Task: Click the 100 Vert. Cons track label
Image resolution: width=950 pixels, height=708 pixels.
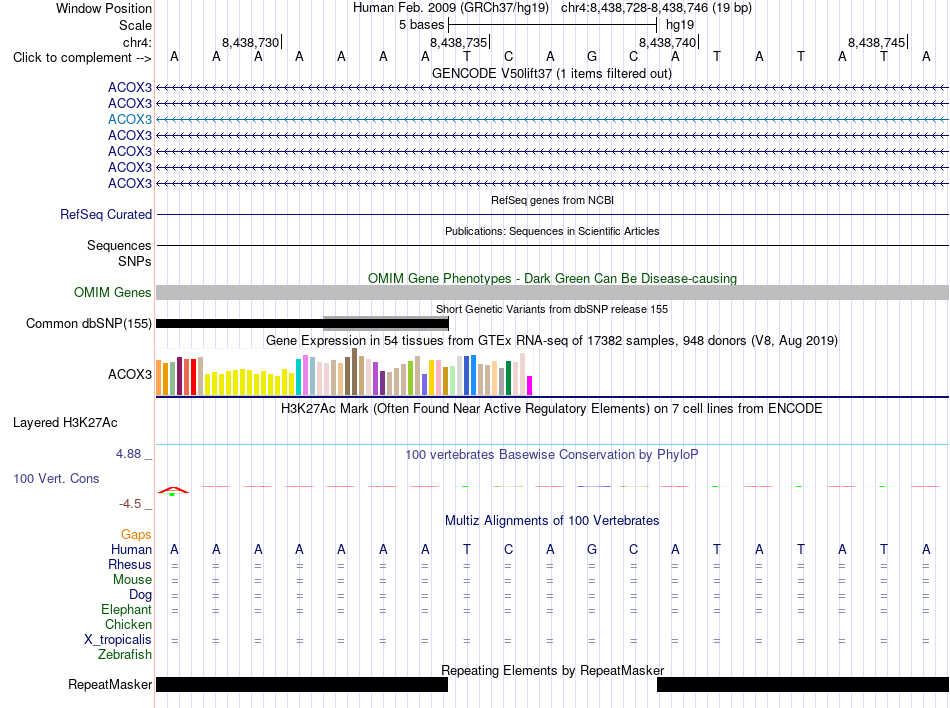Action: click(56, 478)
